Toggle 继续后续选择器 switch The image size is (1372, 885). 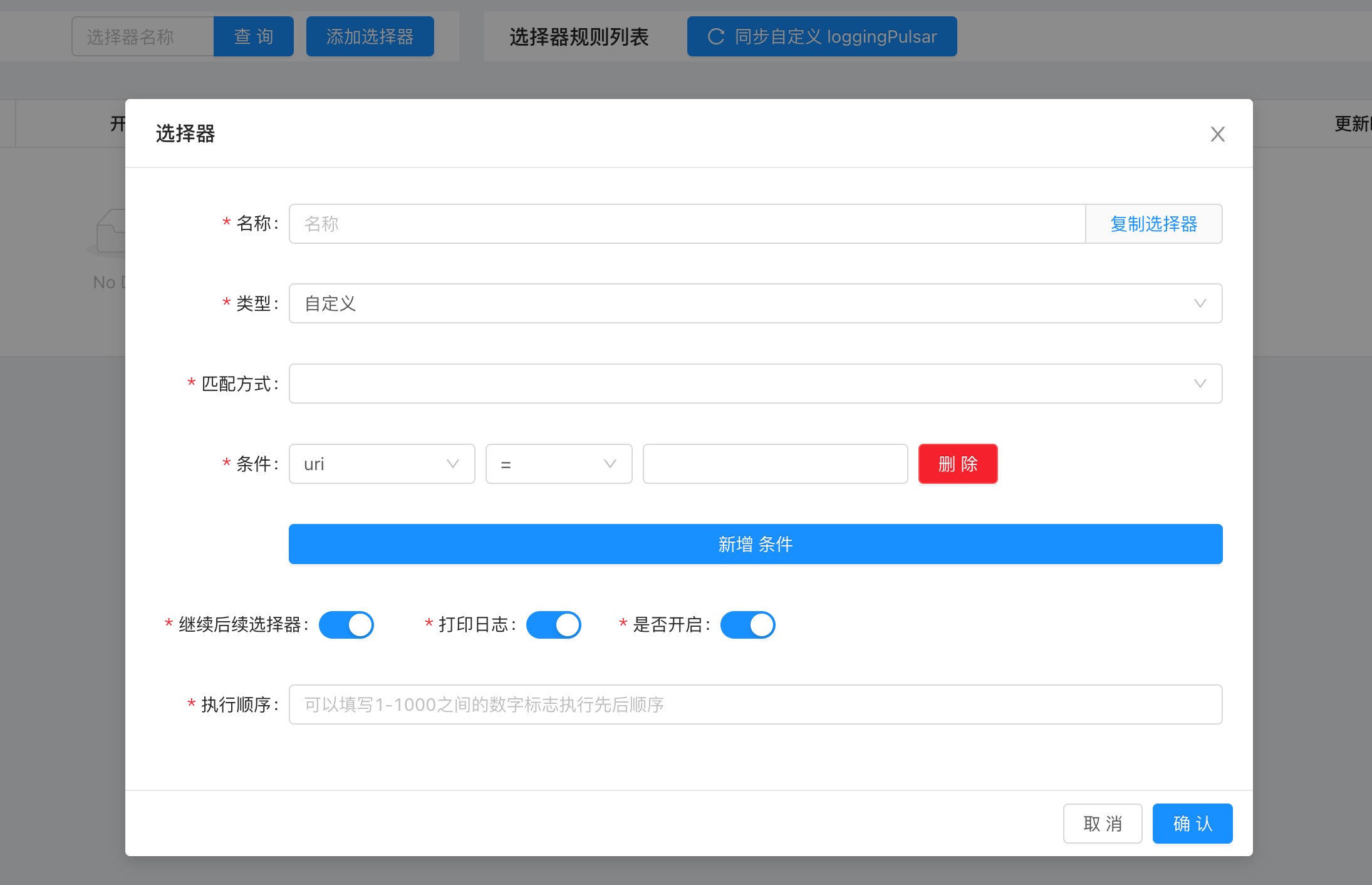click(346, 625)
